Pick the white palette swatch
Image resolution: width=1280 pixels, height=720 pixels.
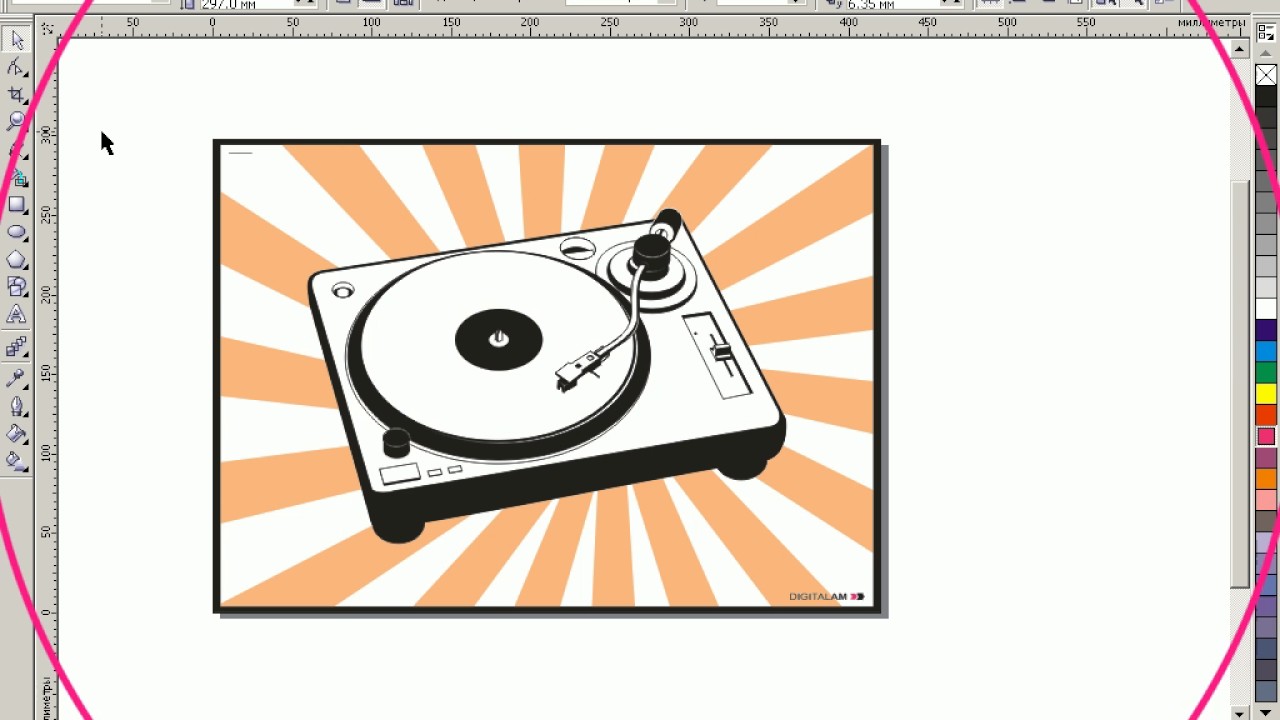point(1266,309)
